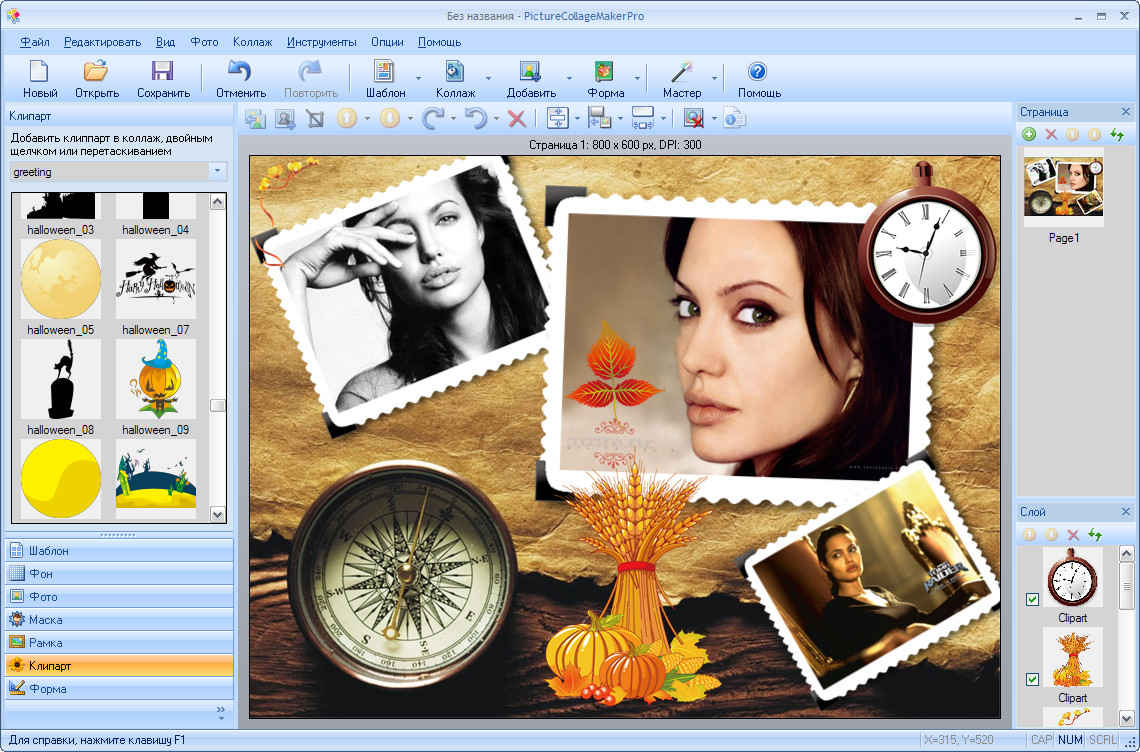
Task: Add a new page with the green plus icon
Action: click(x=1029, y=133)
